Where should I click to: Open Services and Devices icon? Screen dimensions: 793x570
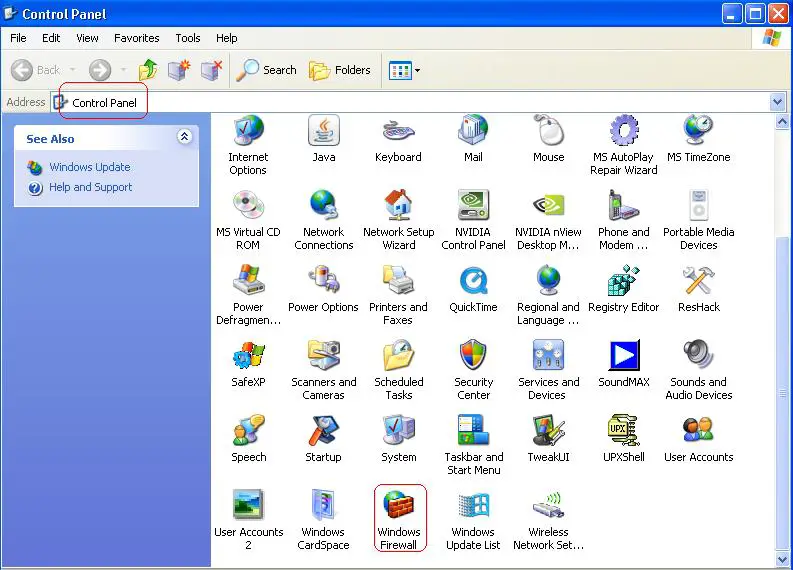[548, 370]
